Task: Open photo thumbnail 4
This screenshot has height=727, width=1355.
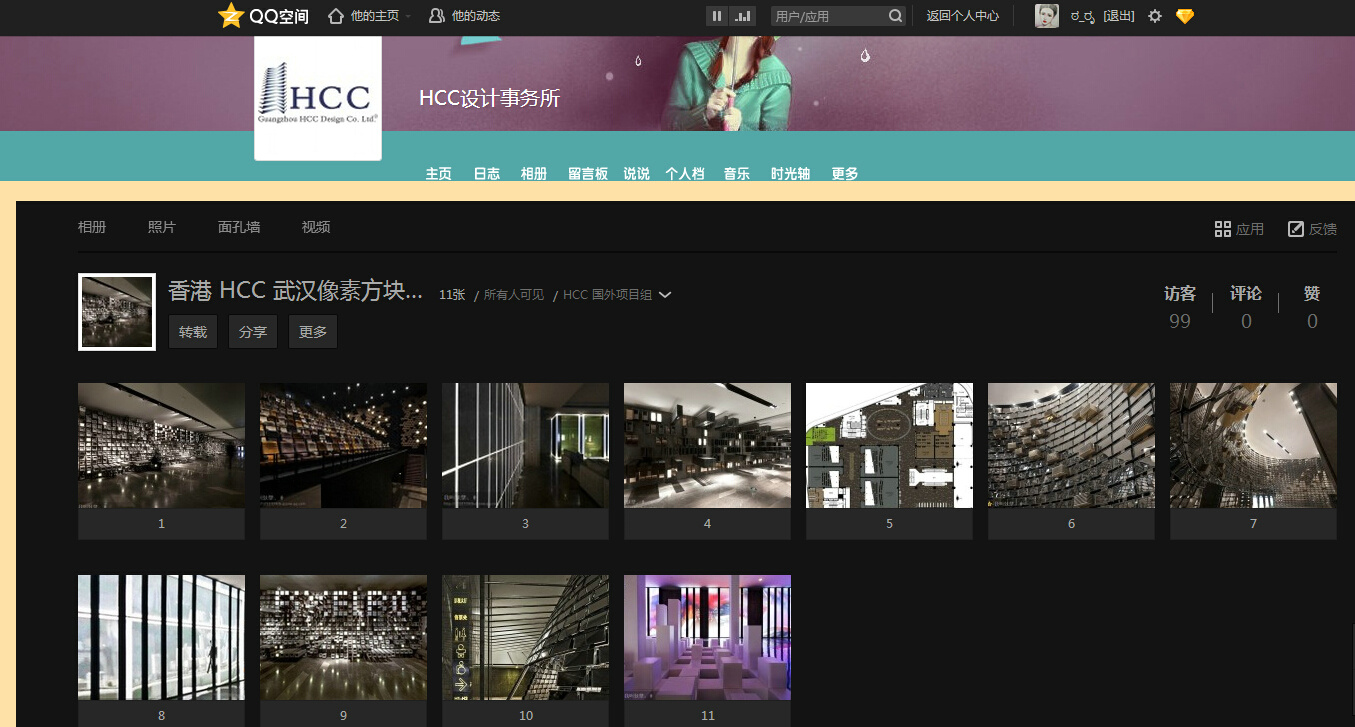Action: [x=707, y=445]
